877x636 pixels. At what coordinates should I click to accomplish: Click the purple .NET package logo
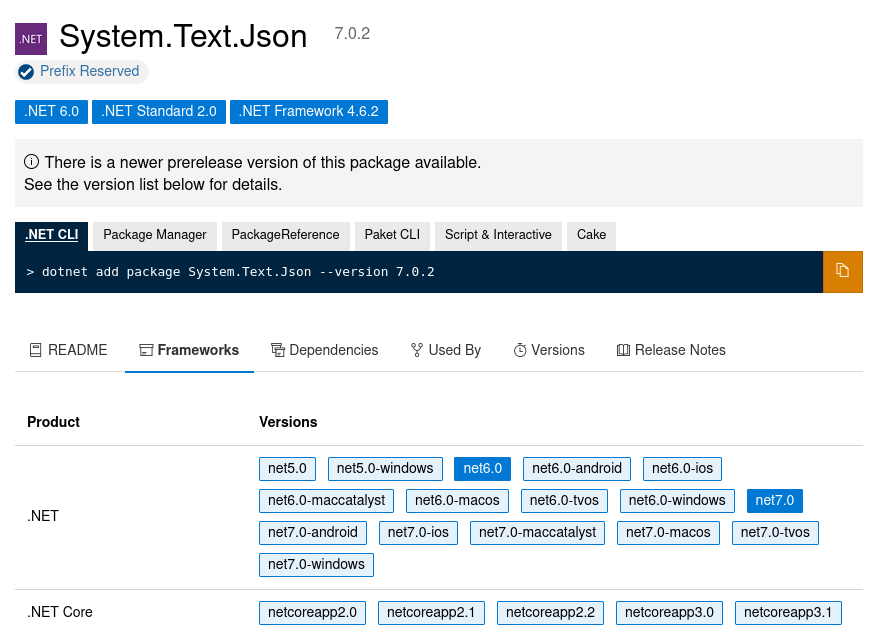click(x=31, y=39)
